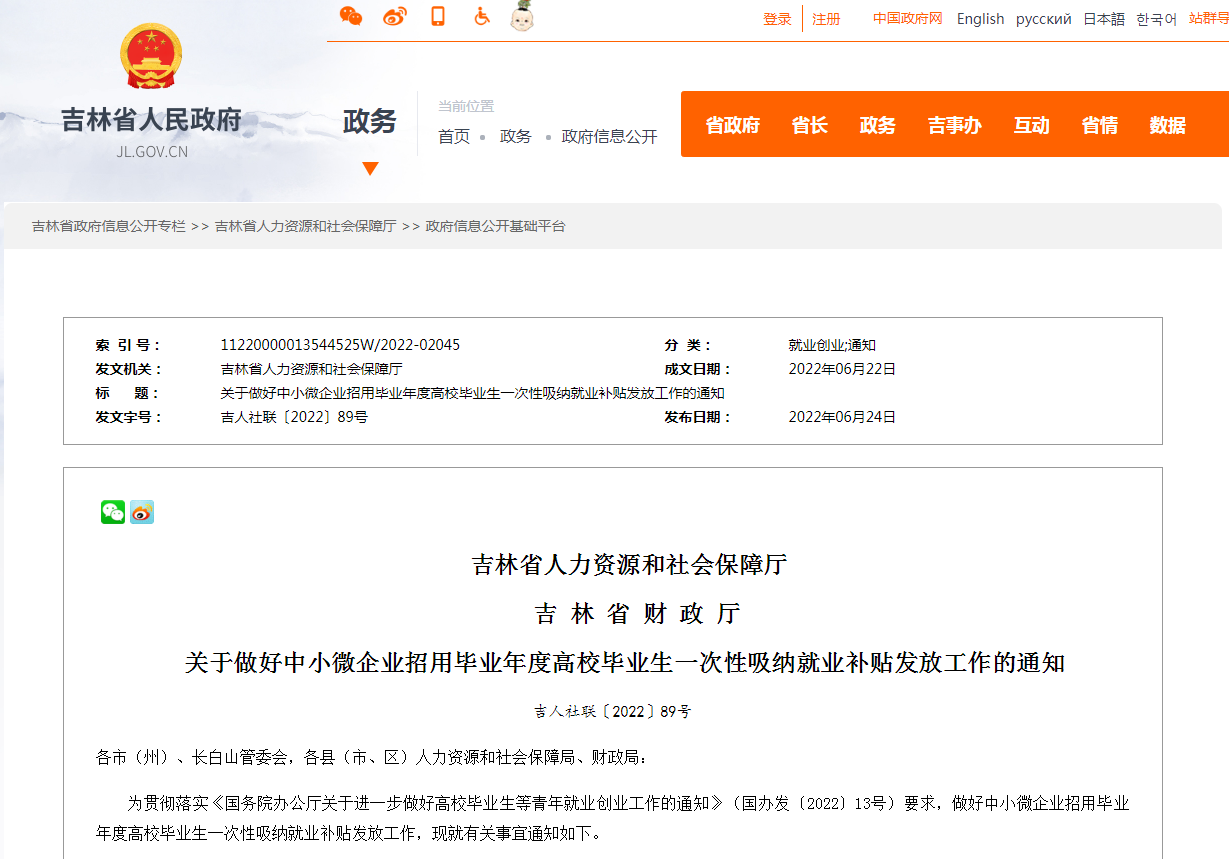Click 首页 in the breadcrumb
The width and height of the screenshot is (1229, 859).
pos(454,137)
